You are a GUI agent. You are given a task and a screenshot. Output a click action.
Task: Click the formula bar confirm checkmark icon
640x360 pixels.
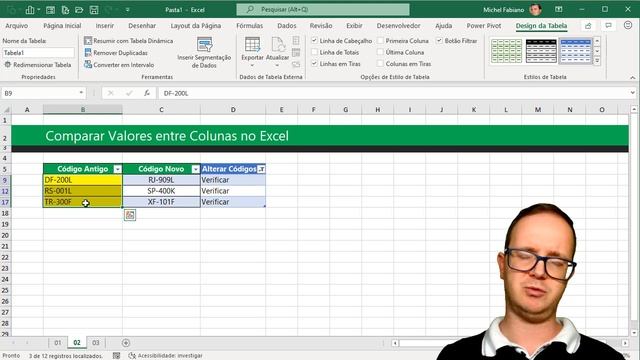(129, 93)
